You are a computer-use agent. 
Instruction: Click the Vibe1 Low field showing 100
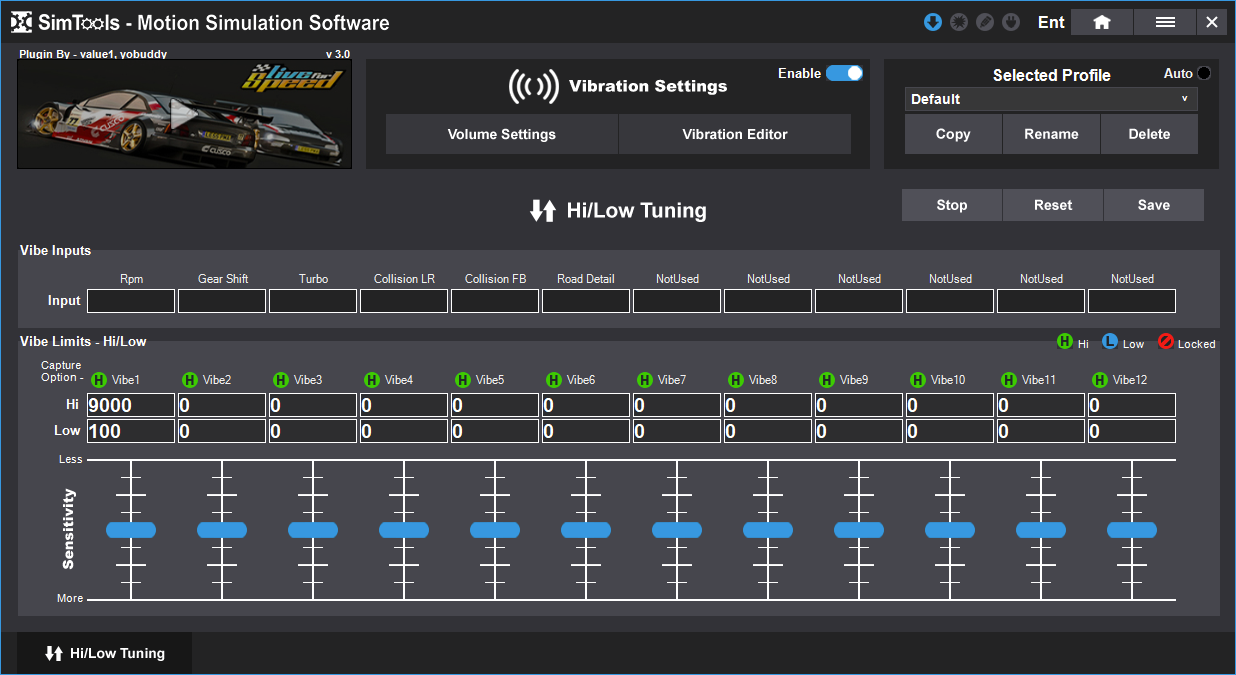(x=131, y=431)
